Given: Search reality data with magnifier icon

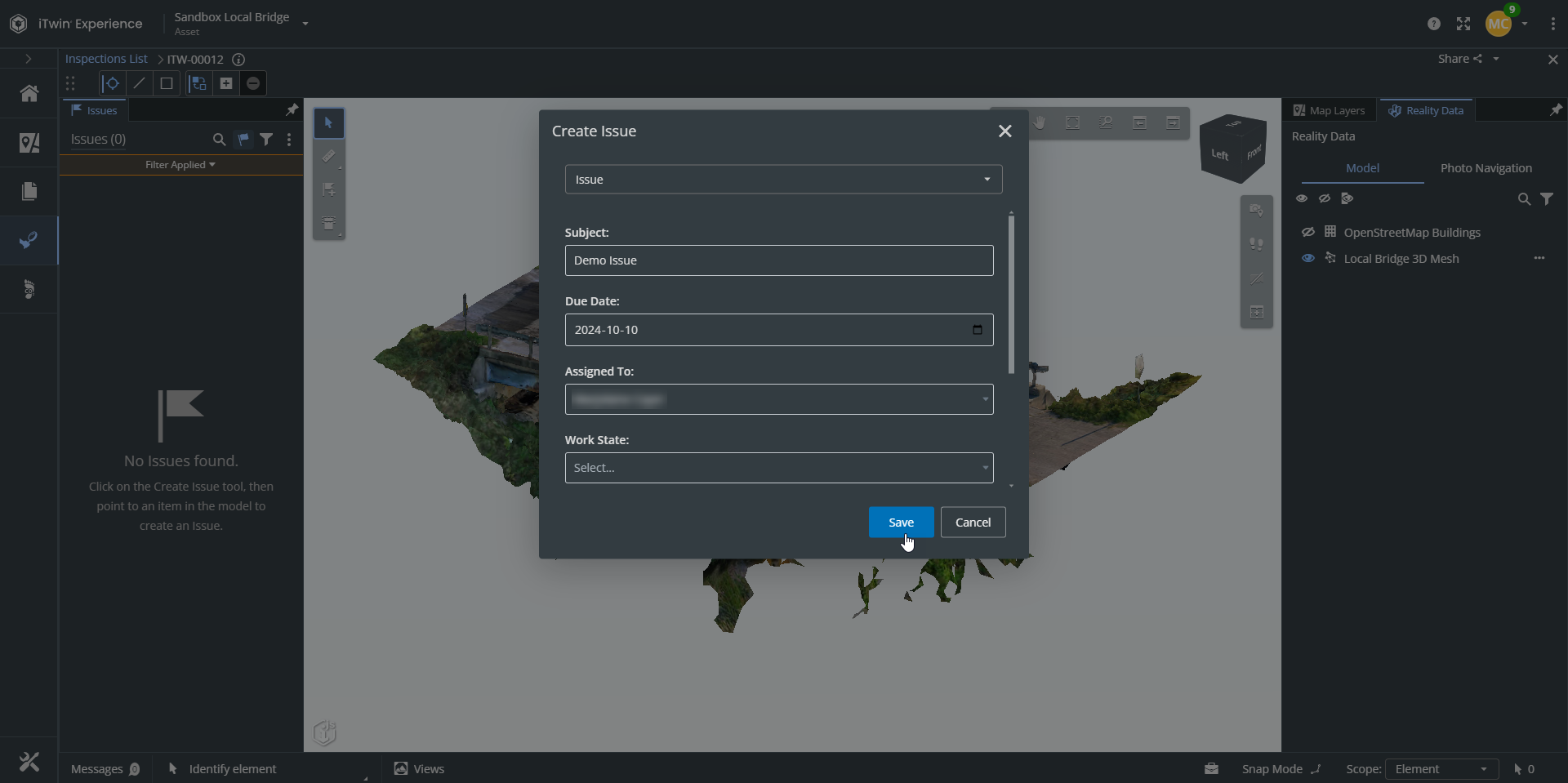Looking at the screenshot, I should pos(1523,199).
